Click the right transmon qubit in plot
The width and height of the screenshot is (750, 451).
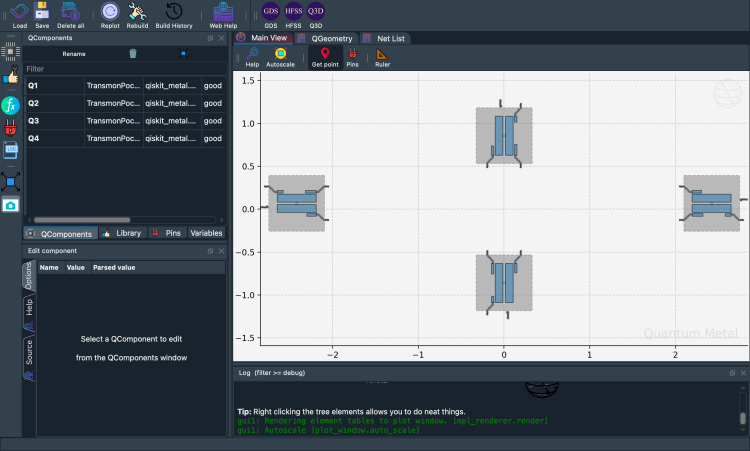point(712,203)
